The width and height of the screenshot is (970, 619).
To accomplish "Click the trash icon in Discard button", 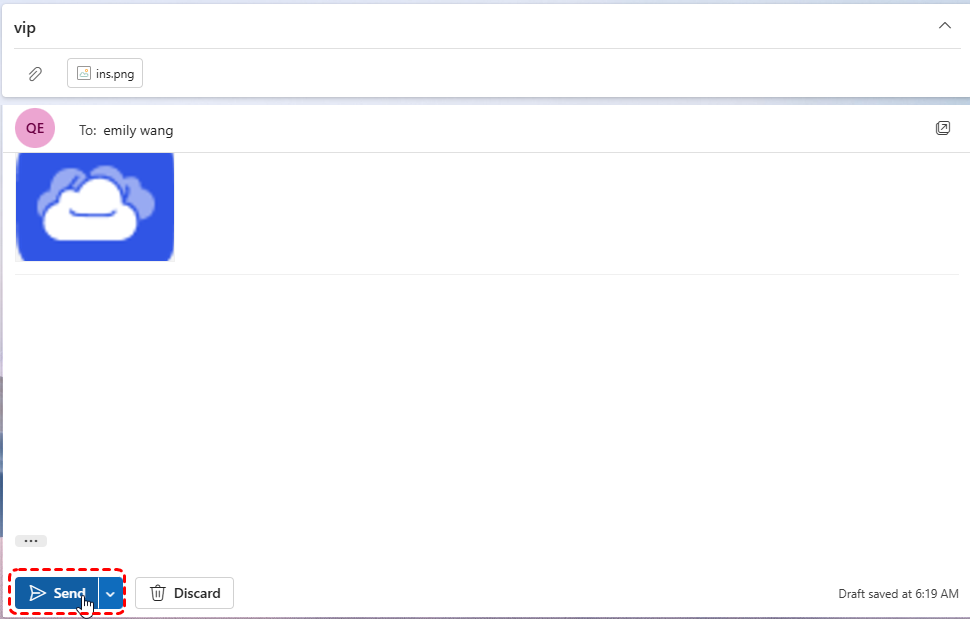I will 158,593.
